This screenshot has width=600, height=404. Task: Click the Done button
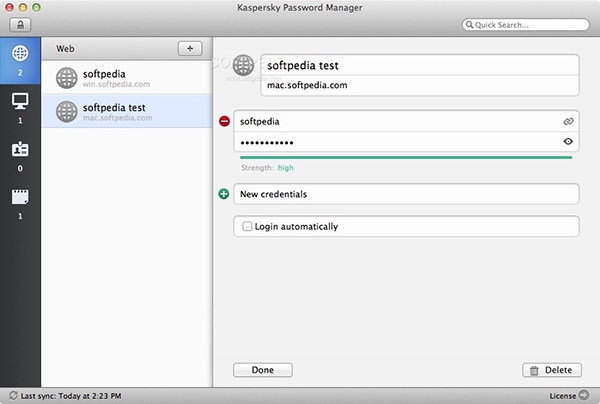click(263, 370)
